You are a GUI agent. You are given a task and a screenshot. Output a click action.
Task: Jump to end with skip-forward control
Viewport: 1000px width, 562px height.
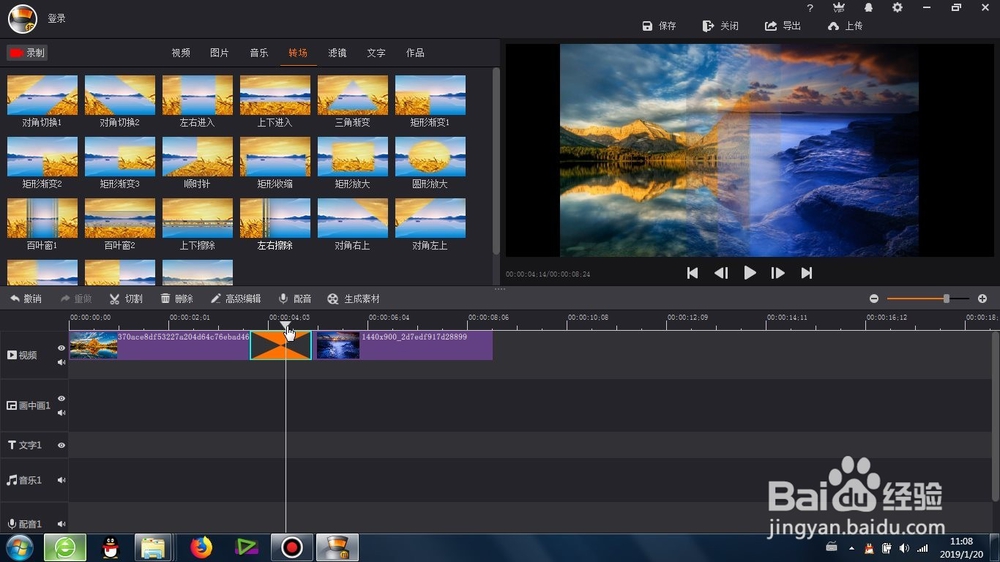pyautogui.click(x=807, y=273)
